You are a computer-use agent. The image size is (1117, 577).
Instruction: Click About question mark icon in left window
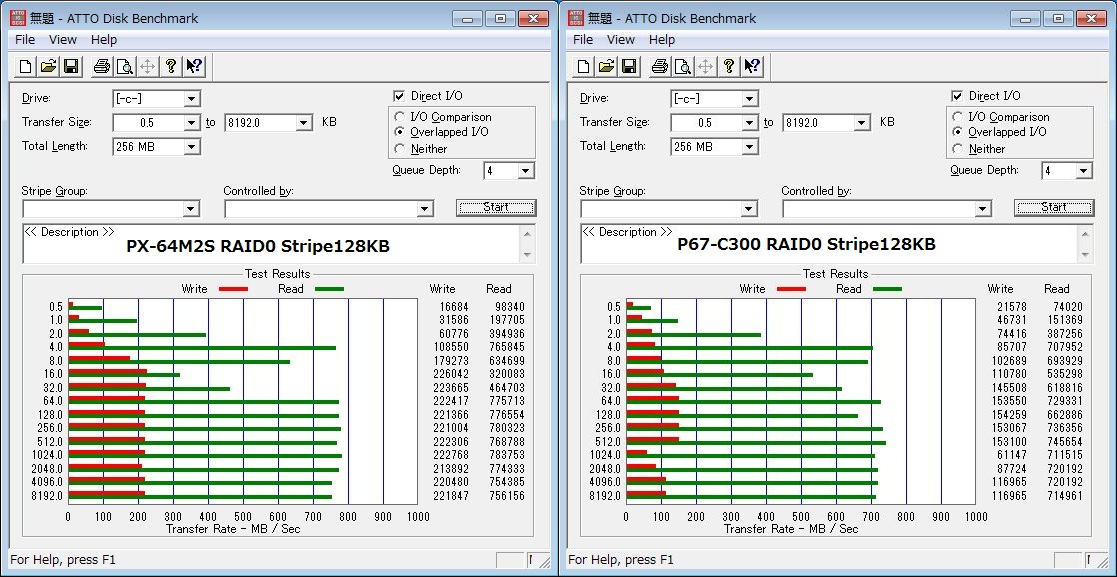171,67
